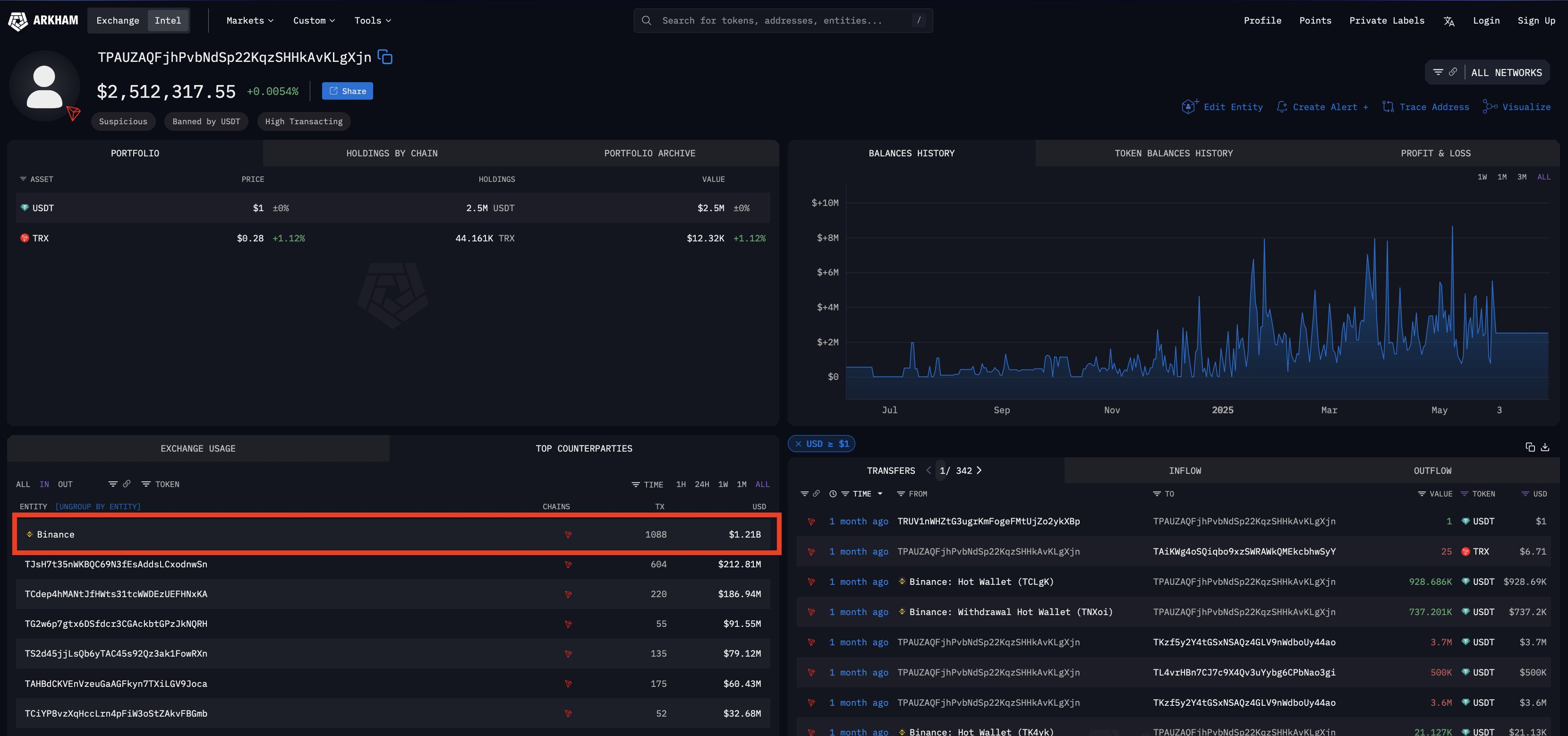Expand the Custom menu
Viewport: 1568px width, 736px height.
coord(314,21)
